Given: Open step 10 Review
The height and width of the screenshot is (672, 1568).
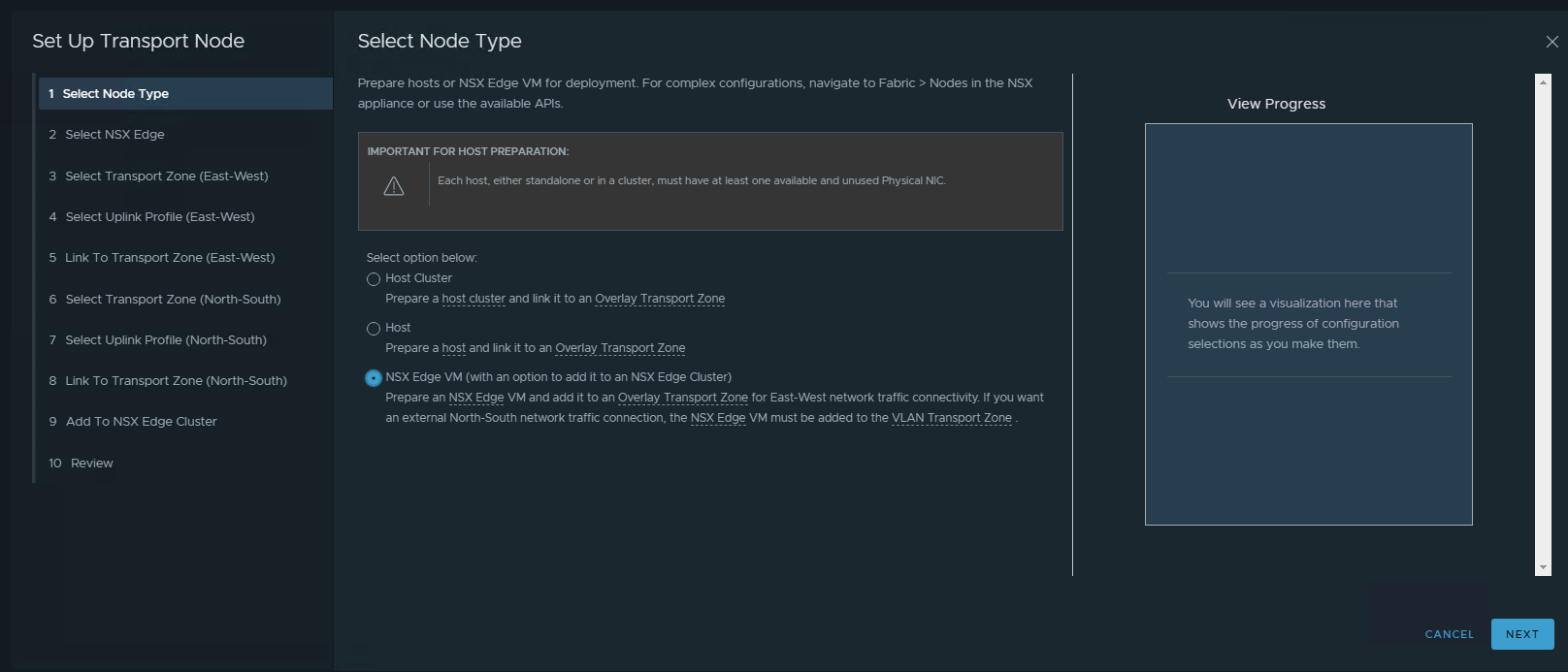Looking at the screenshot, I should click(x=91, y=464).
